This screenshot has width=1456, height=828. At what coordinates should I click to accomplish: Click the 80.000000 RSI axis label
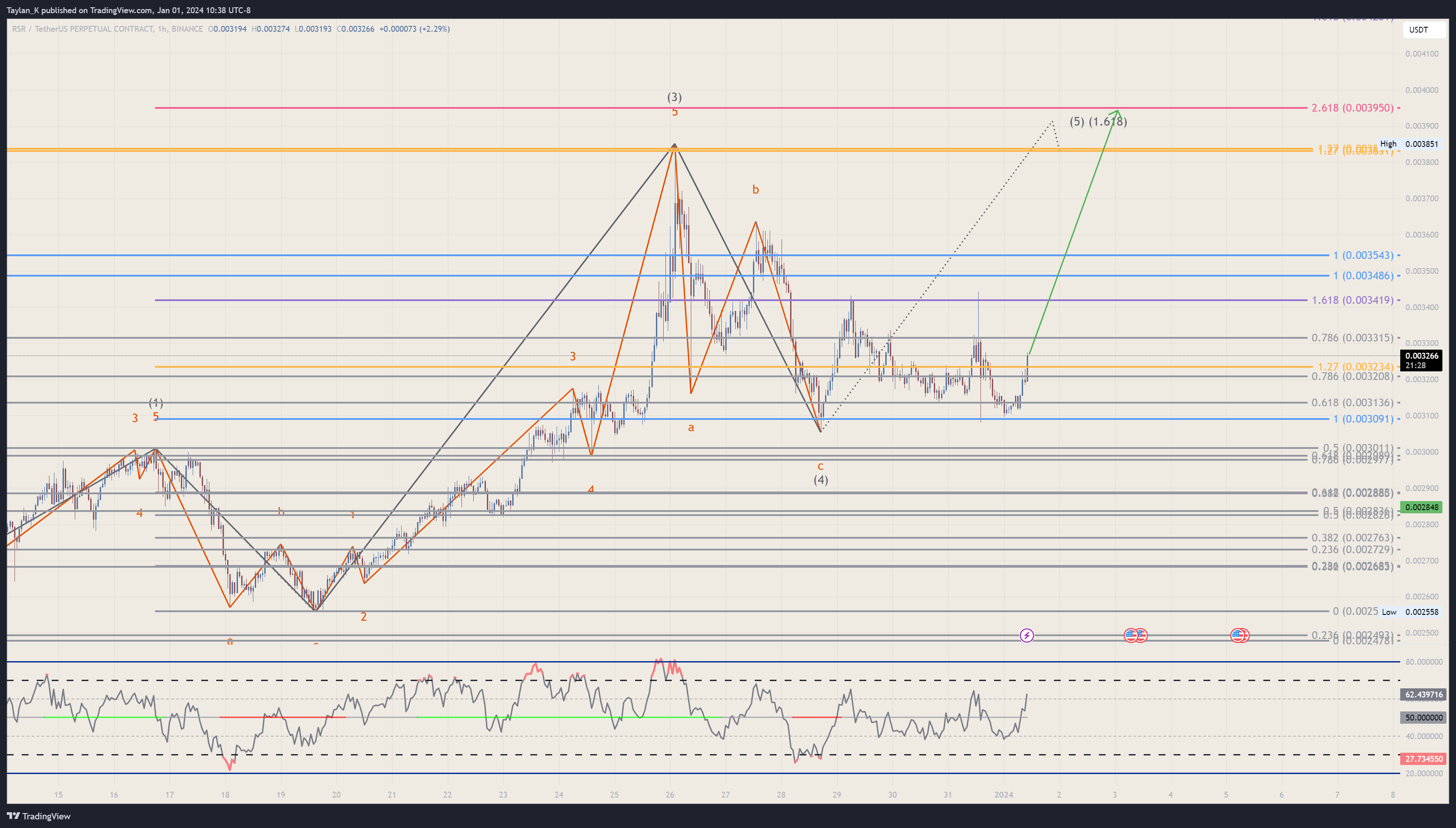pos(1424,662)
